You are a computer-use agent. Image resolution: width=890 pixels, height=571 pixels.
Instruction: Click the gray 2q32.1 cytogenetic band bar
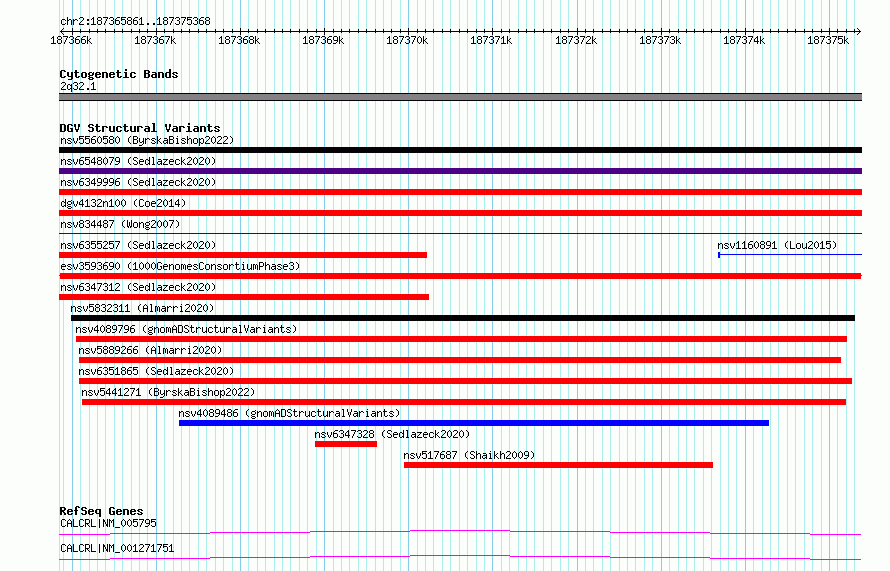(460, 97)
